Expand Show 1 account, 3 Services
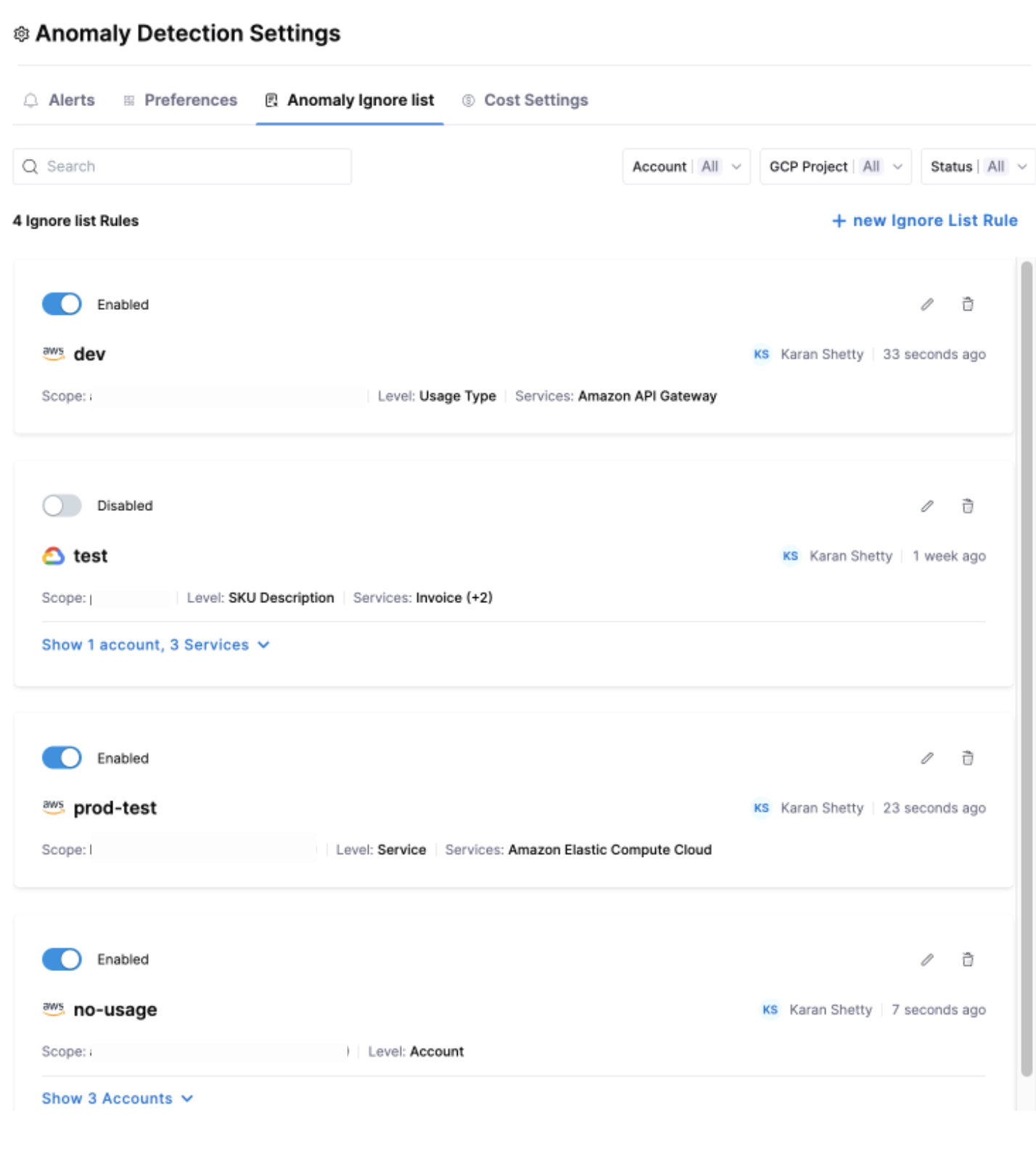The image size is (1036, 1161). 155,645
